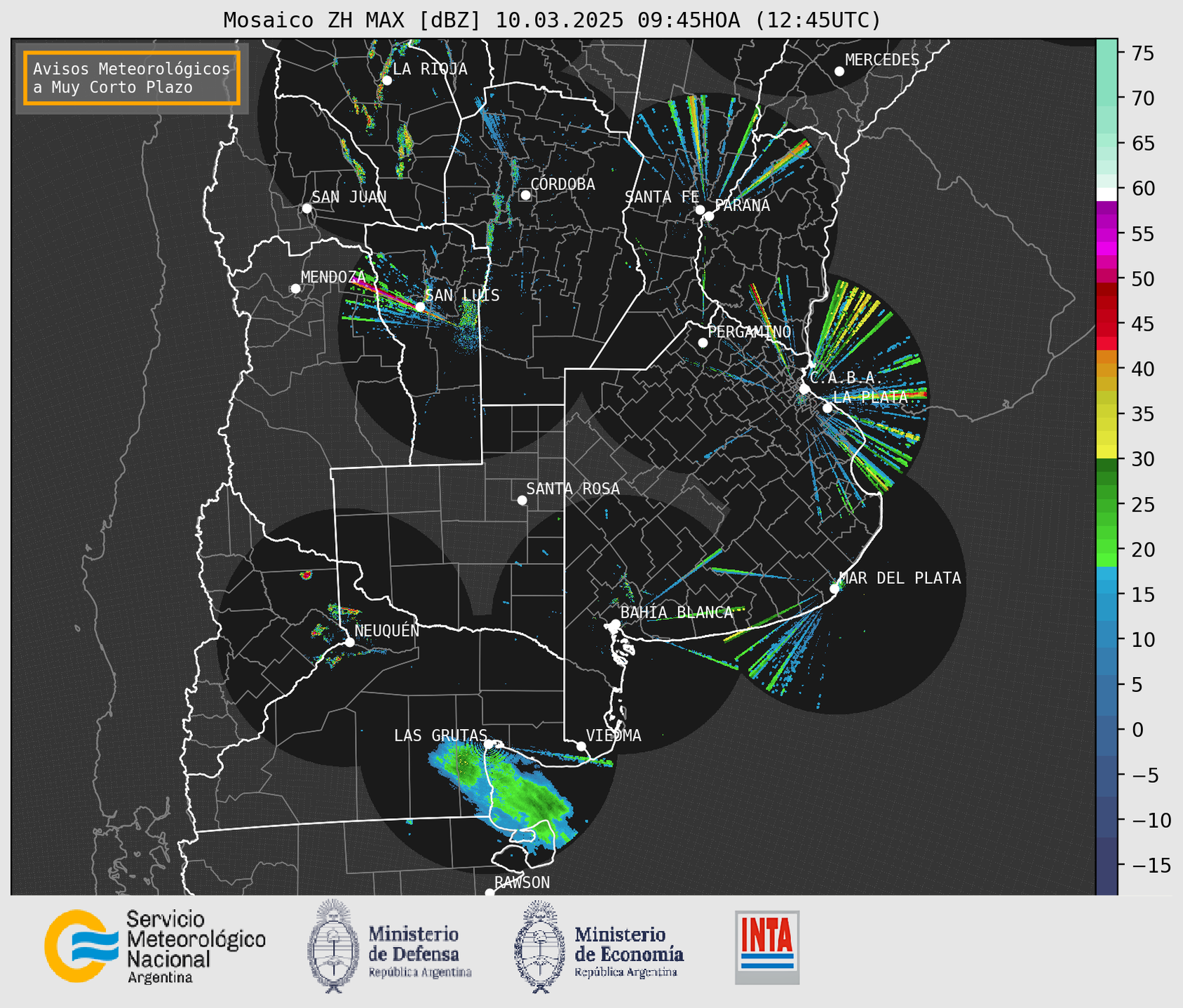
Task: Open Avisos Meteorológicos a Muy Corto Plazo box
Action: click(132, 78)
